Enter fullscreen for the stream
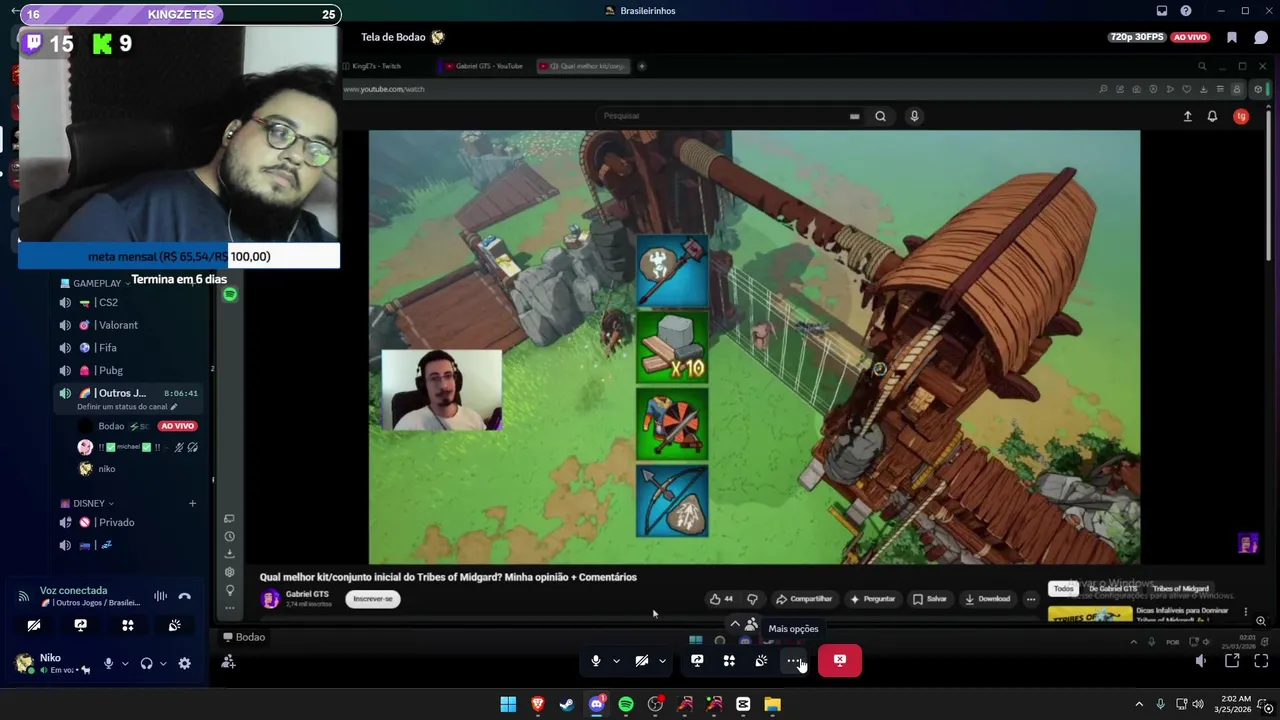This screenshot has height=720, width=1280. coord(1261,661)
